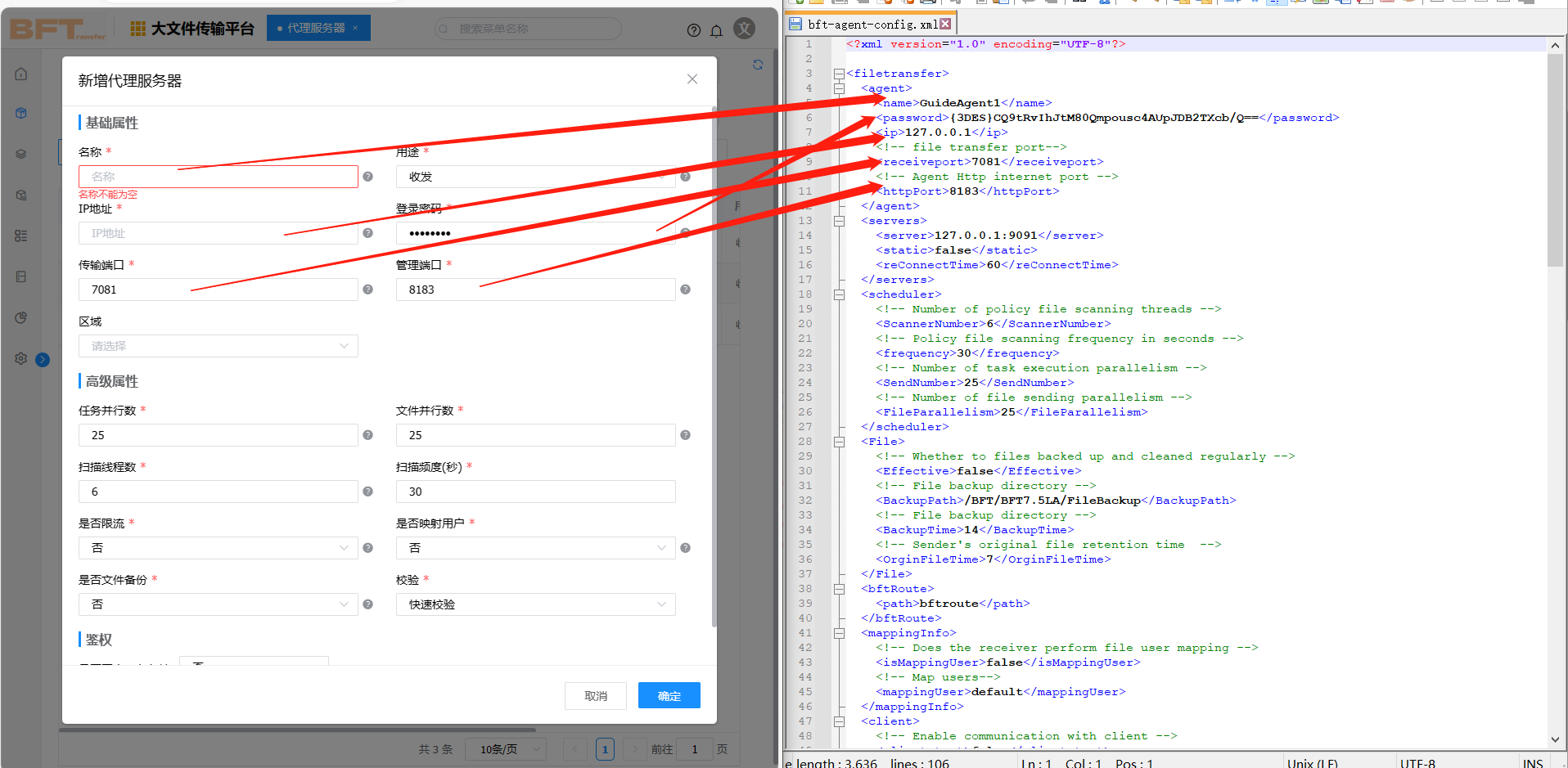1568x768 pixels.
Task: Click the pie chart statistics sidebar icon
Action: [x=21, y=317]
